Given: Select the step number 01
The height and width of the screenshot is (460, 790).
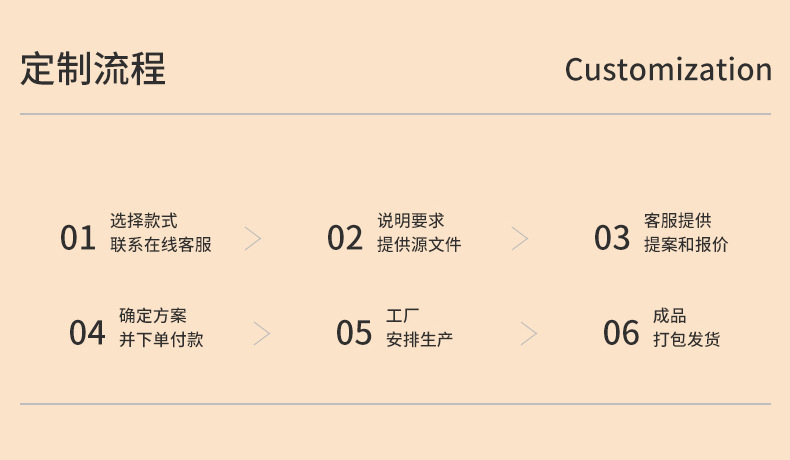Looking at the screenshot, I should click(x=78, y=238).
